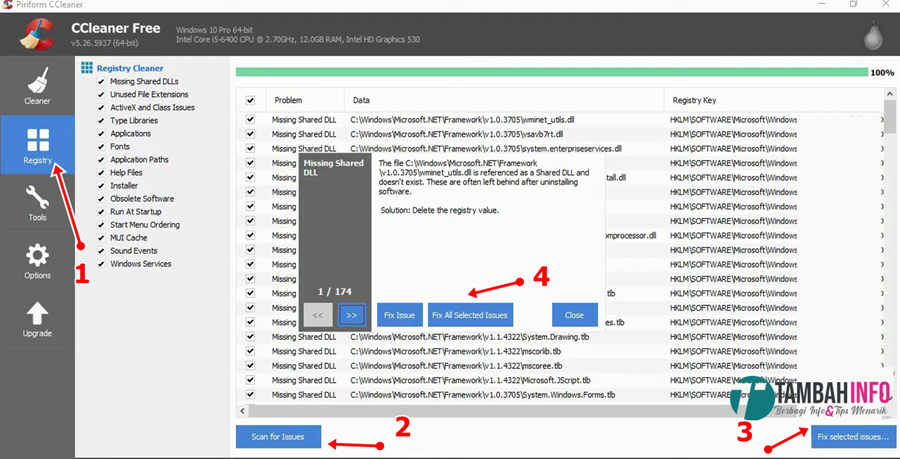The width and height of the screenshot is (900, 459).
Task: Toggle Application Paths checkbox
Action: [x=102, y=160]
